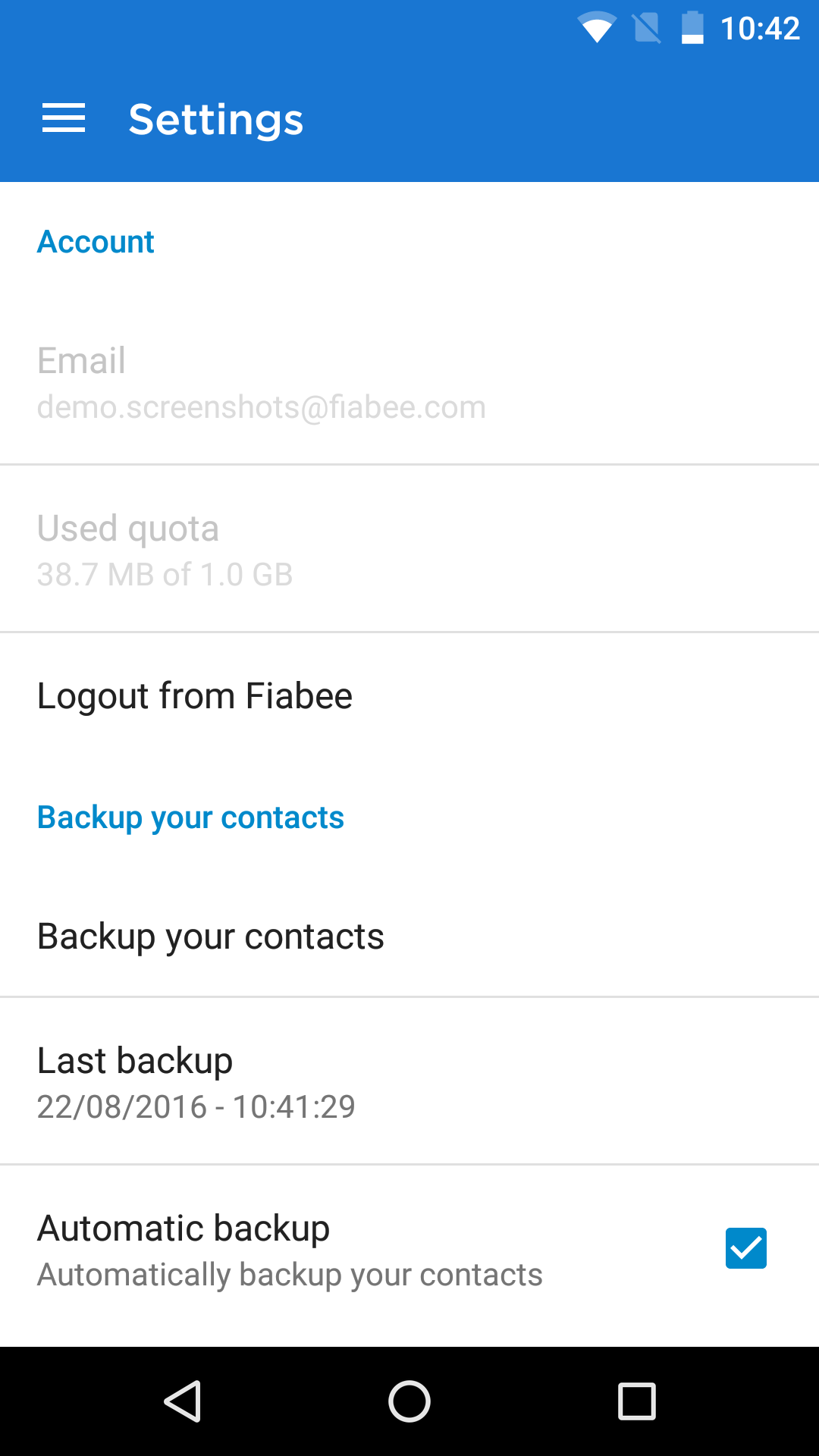
Task: Tap the no-SIM status icon
Action: 646,29
